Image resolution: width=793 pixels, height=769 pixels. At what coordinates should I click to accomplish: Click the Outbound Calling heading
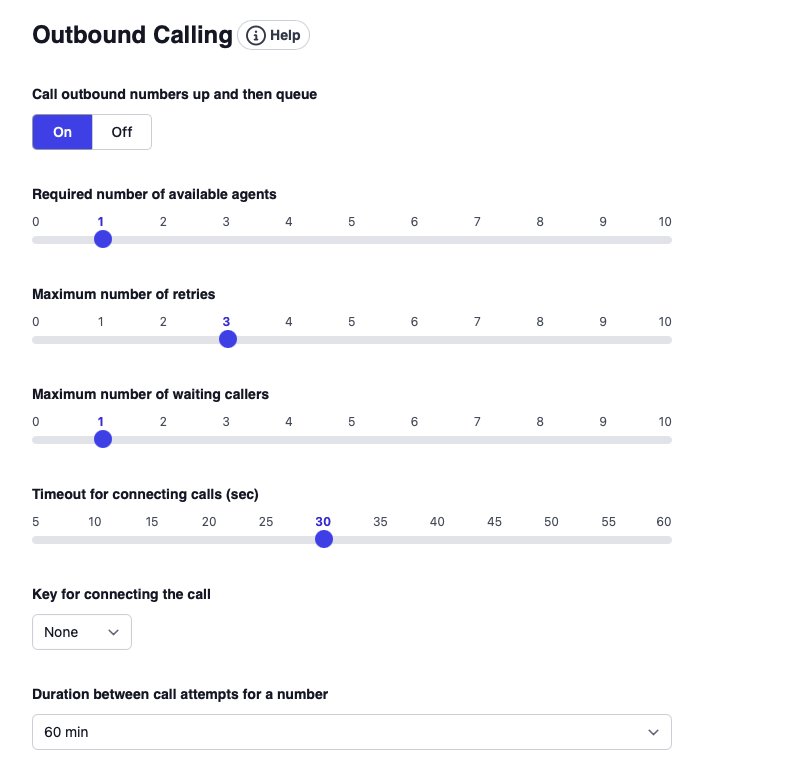(x=132, y=35)
